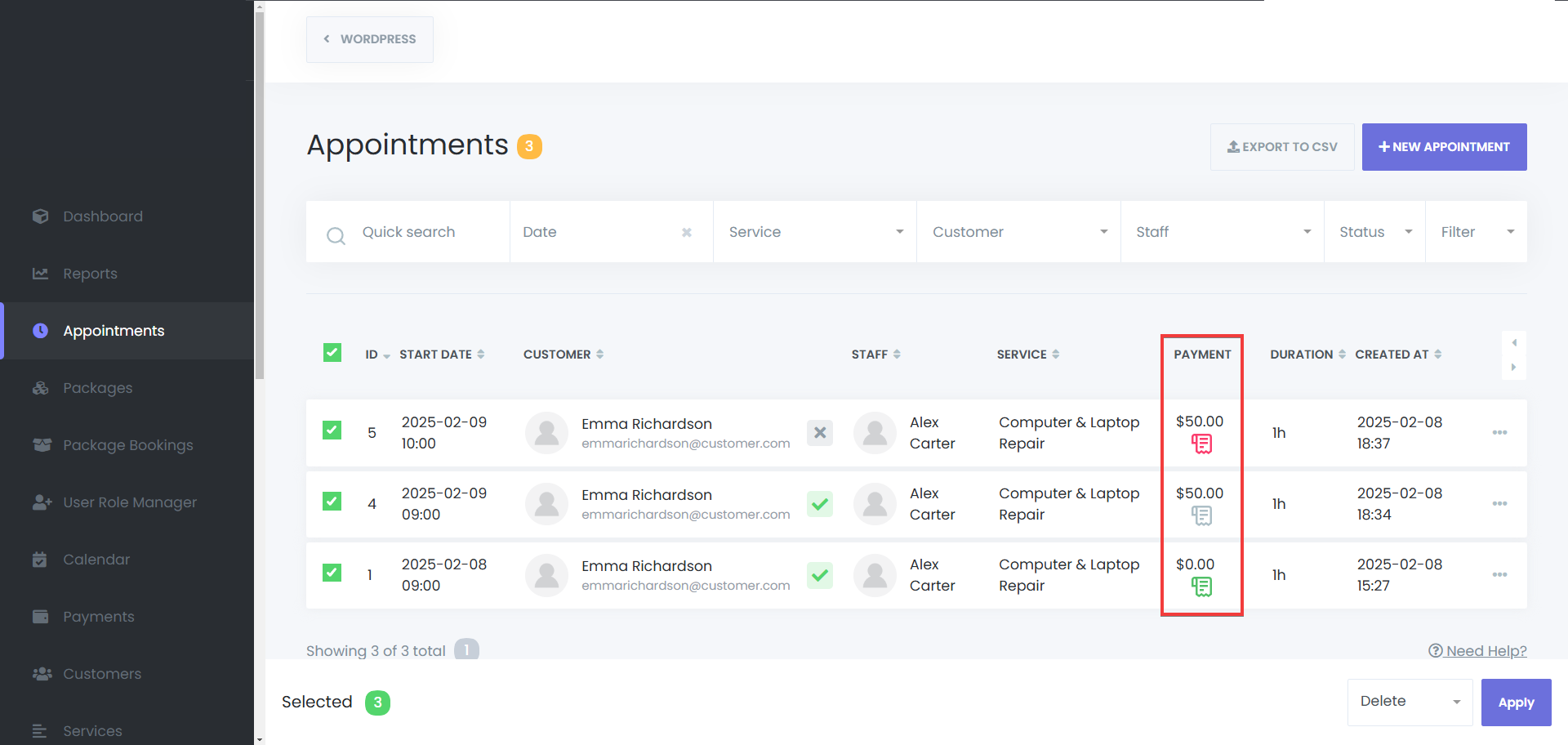Viewport: 1568px width, 745px height.
Task: Click the approved status icon on appointment 4
Action: tap(820, 504)
